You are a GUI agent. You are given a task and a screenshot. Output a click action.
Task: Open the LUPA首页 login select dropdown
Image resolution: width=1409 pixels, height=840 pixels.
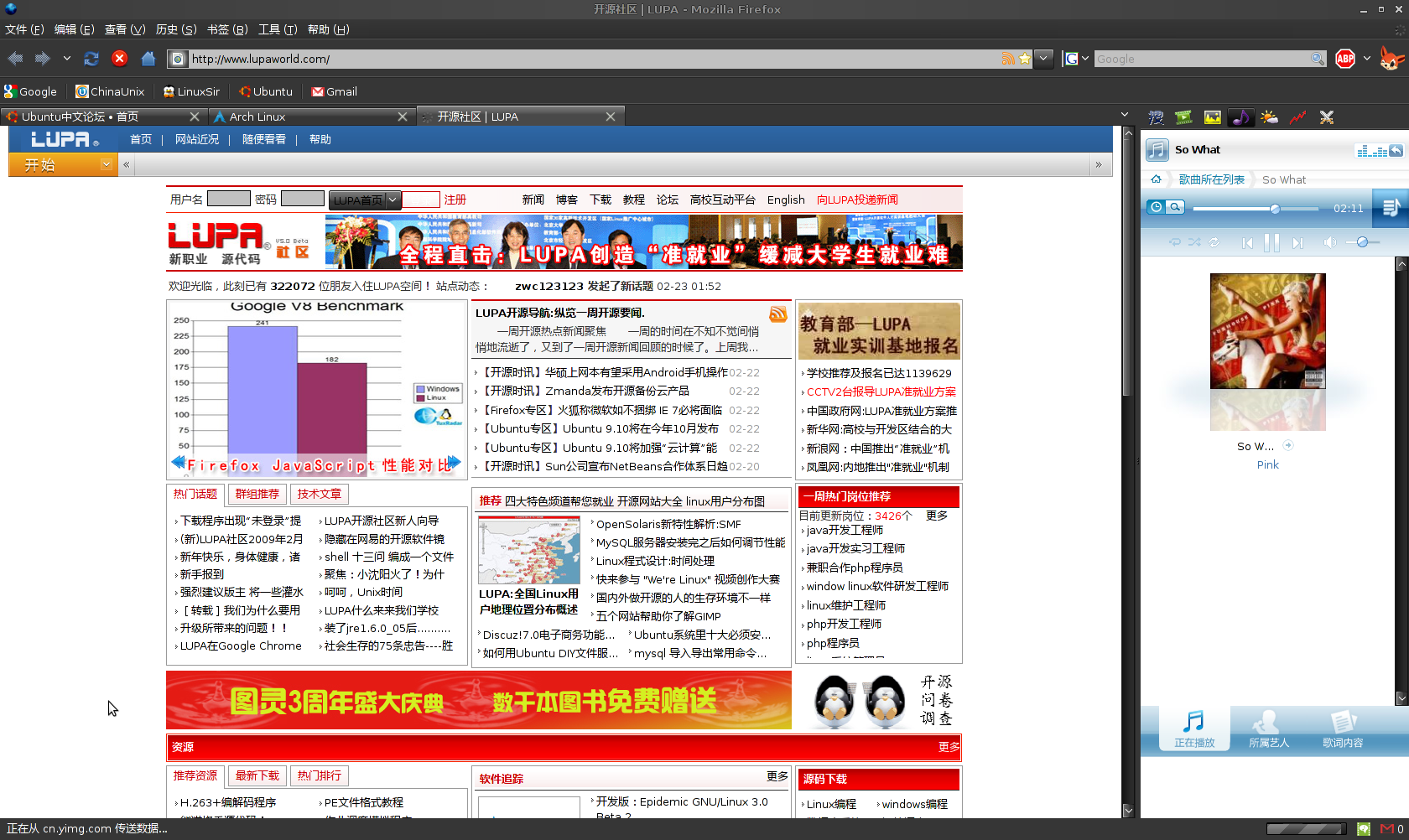coord(365,200)
